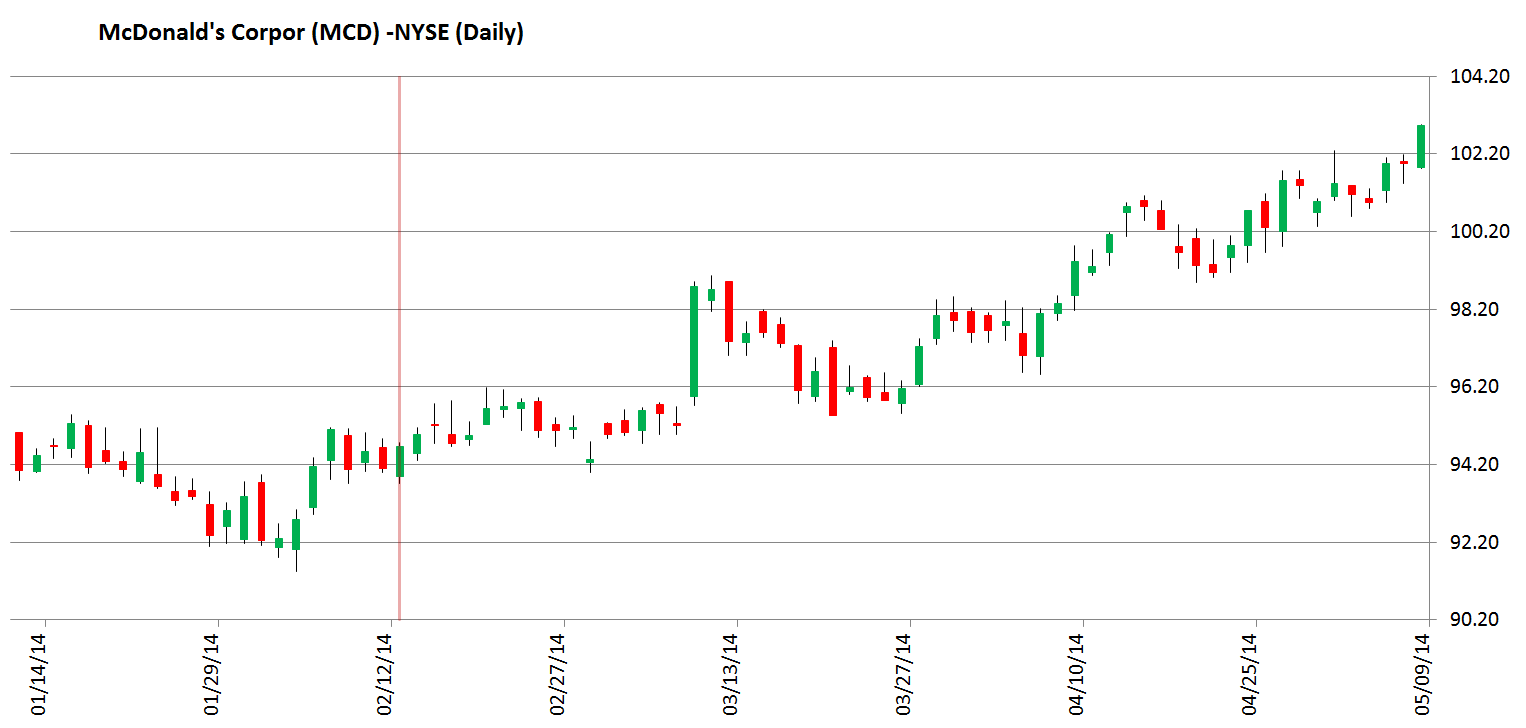Click the 02/27/14 date label
Viewport: 1526px width, 728px height.
[x=559, y=674]
